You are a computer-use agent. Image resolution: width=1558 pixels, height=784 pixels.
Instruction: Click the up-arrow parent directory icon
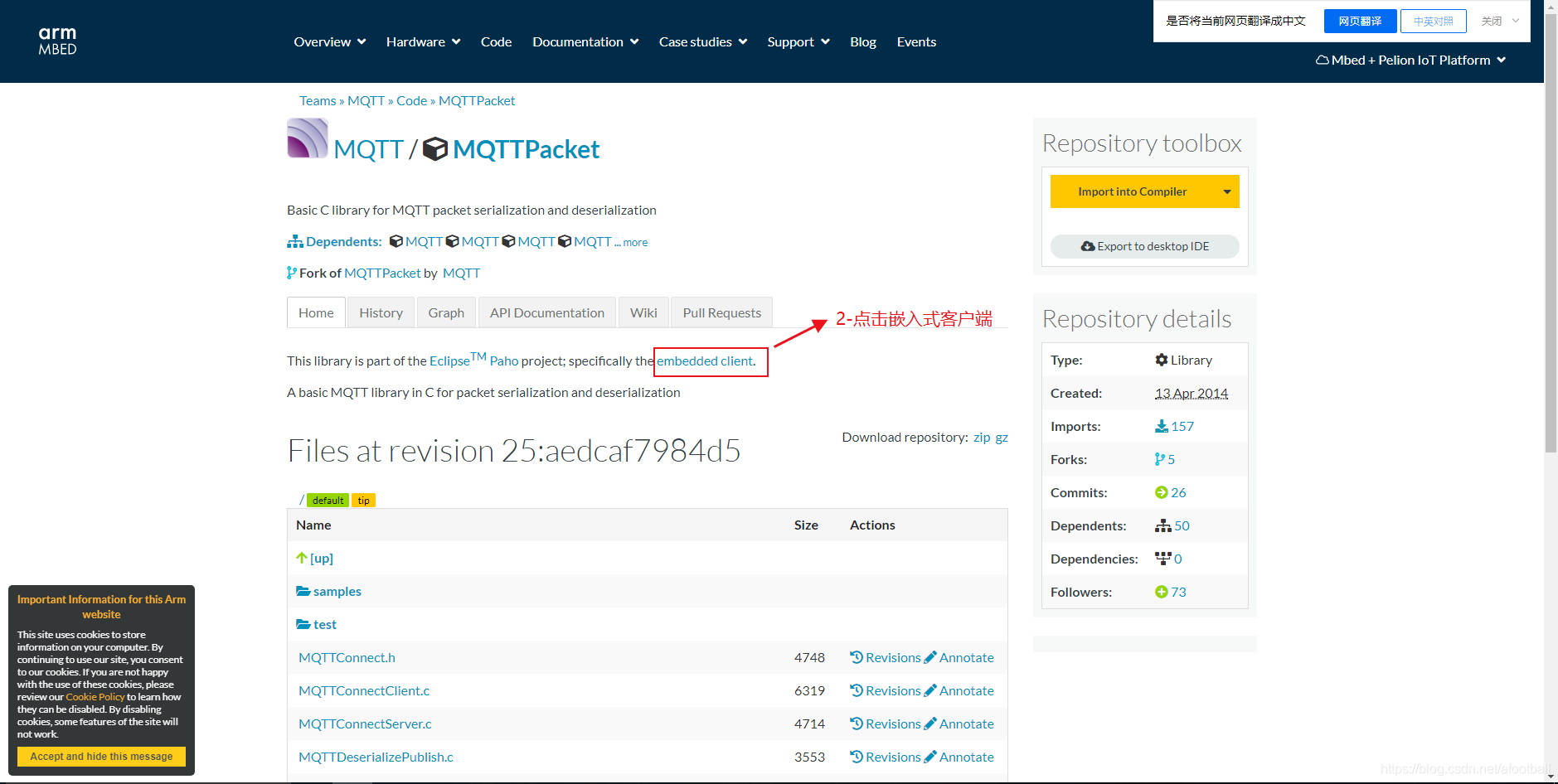pyautogui.click(x=303, y=558)
